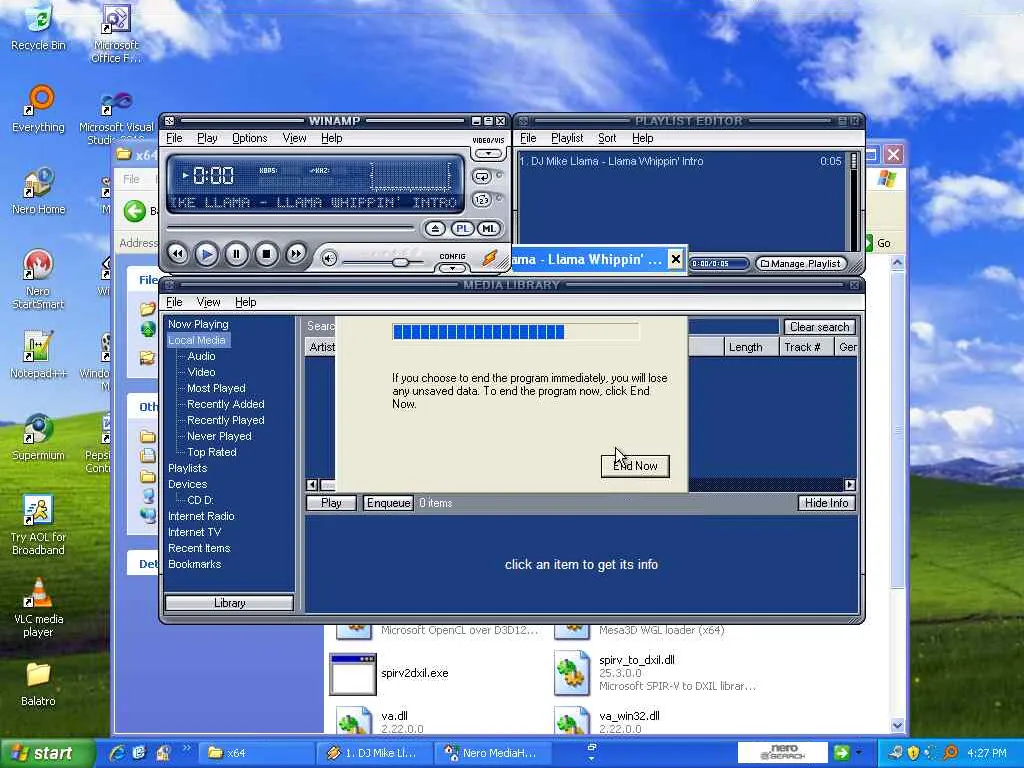Viewport: 1024px width, 768px height.
Task: Open file with Winamp eject button
Action: point(435,229)
